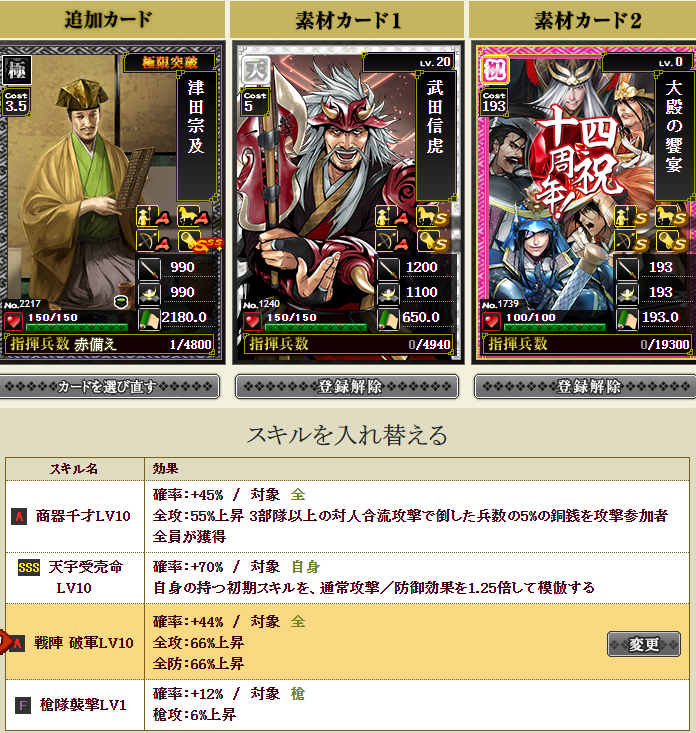Click 登録解除 under 武田信虎 card
Image resolution: width=696 pixels, height=733 pixels.
click(x=347, y=387)
